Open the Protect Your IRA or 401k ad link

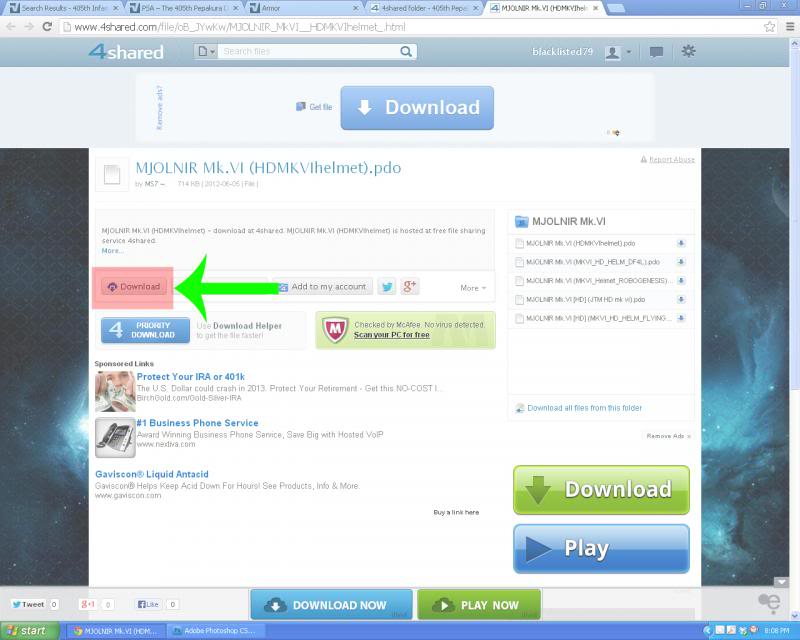[x=191, y=377]
